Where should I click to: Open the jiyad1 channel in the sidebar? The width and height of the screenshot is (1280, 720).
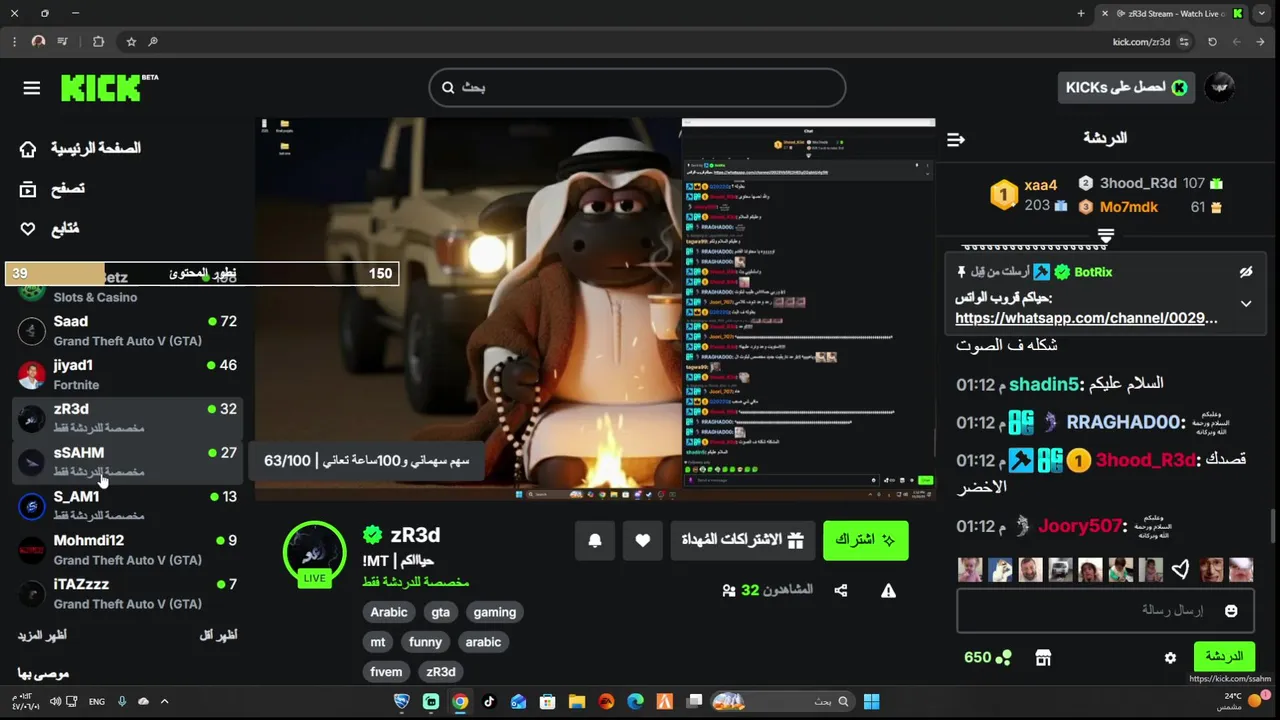click(x=128, y=374)
